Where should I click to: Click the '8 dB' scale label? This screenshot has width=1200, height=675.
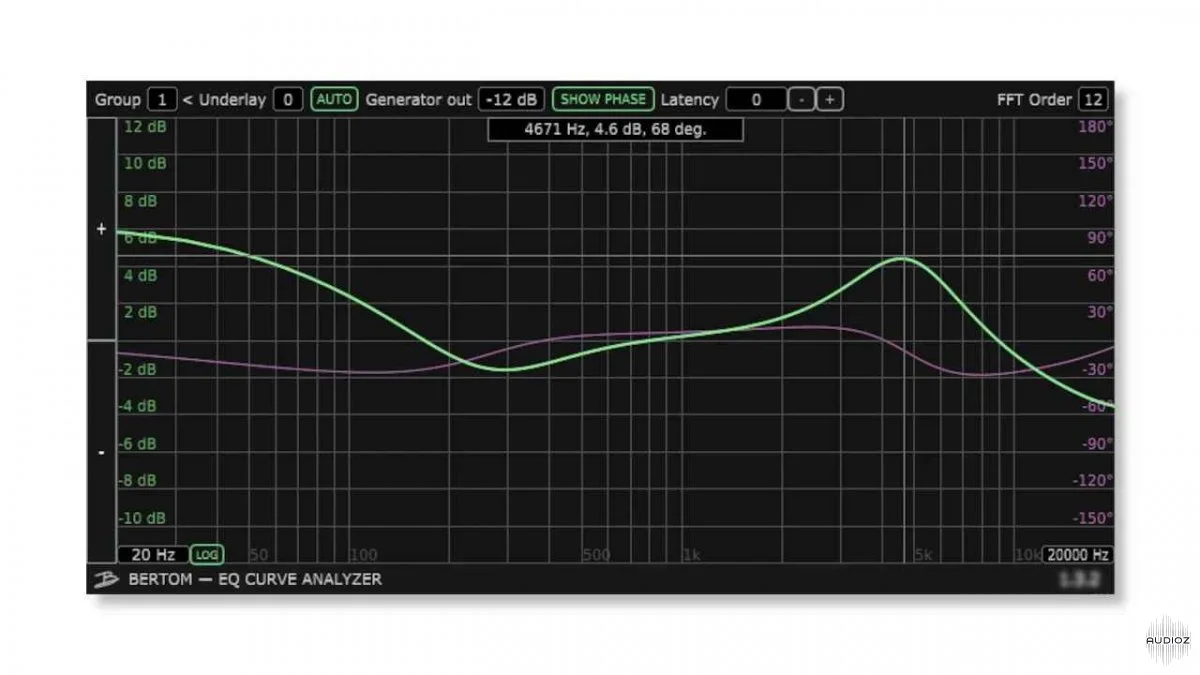140,201
